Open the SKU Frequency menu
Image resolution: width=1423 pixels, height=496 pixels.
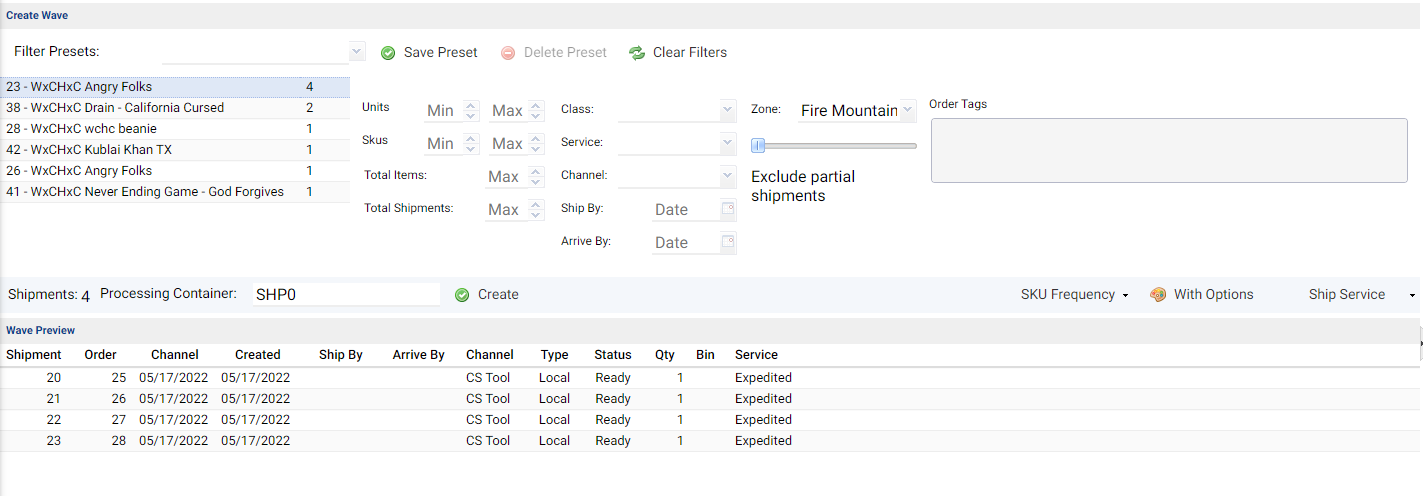pyautogui.click(x=1074, y=295)
